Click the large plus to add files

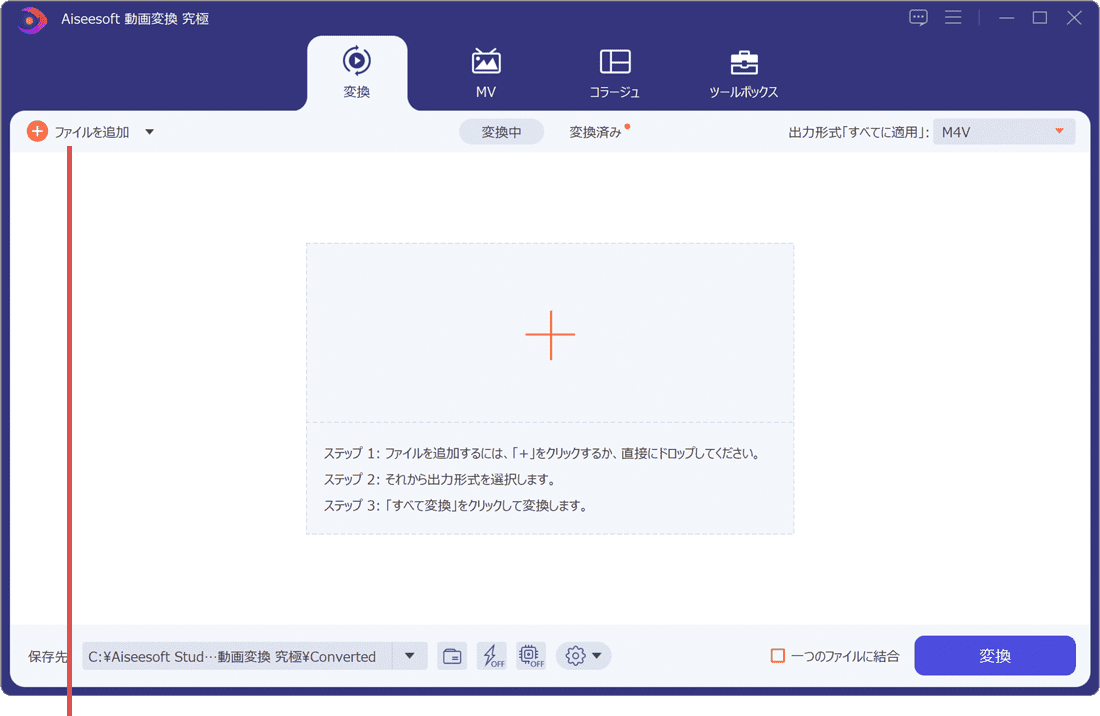click(550, 335)
